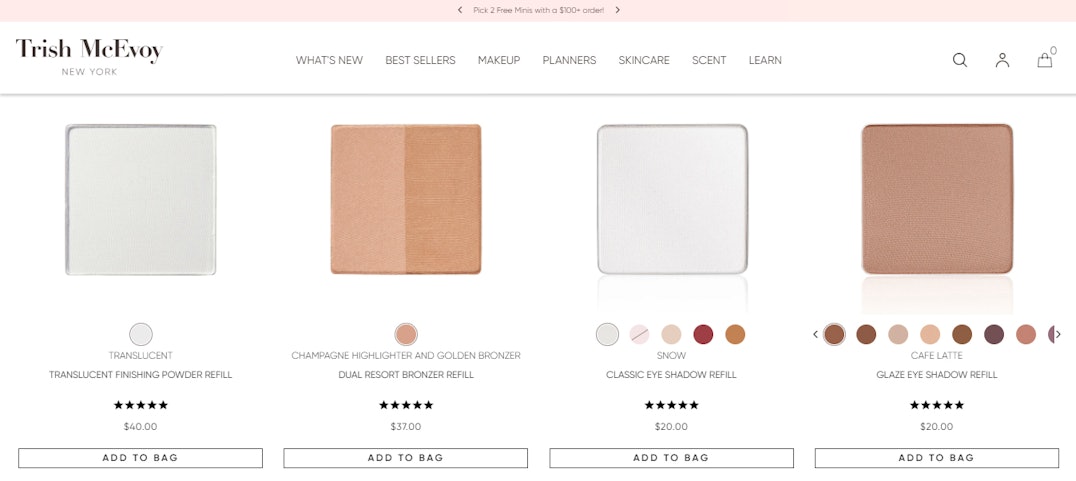Show next promo banner message
The width and height of the screenshot is (1076, 481).
pos(618,10)
